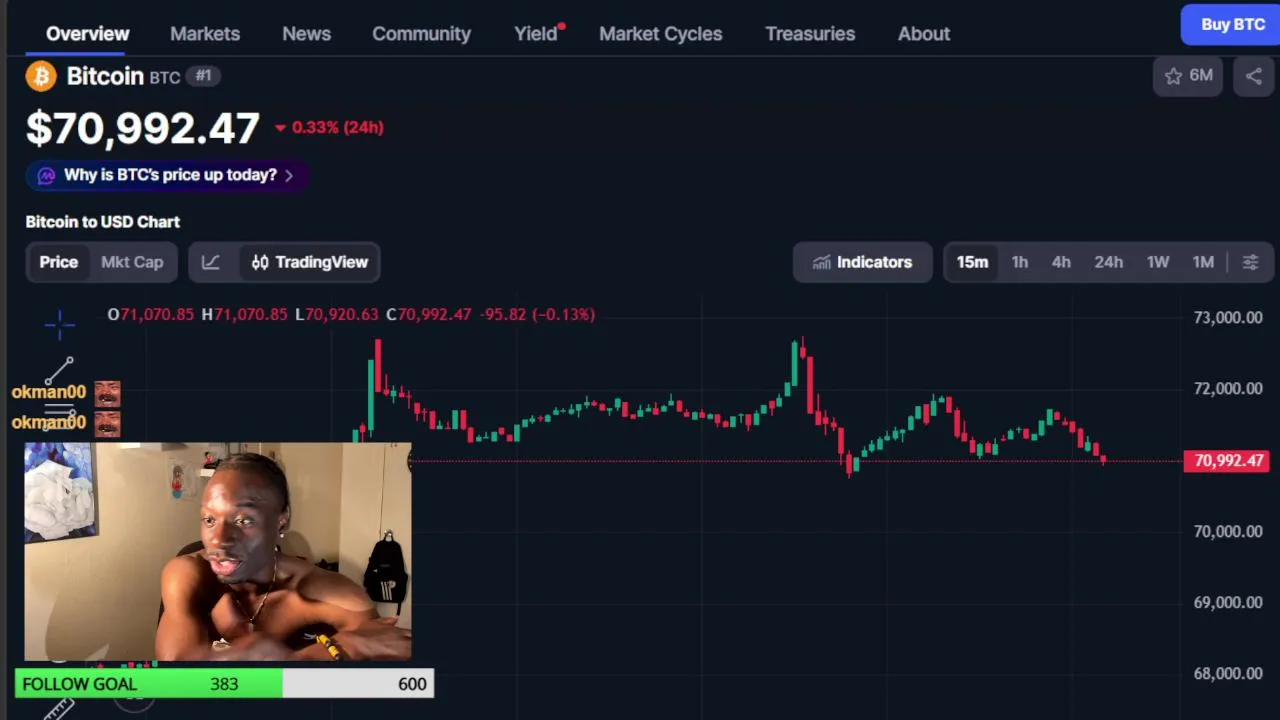This screenshot has height=720, width=1280.
Task: Click the chart Low value L70,920.63
Action: [x=337, y=314]
